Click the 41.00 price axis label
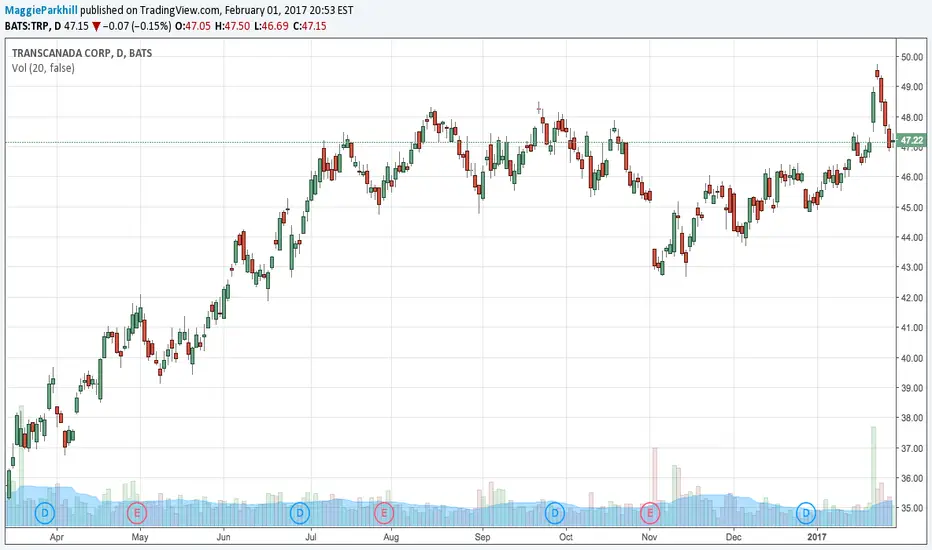This screenshot has width=932, height=550. tap(912, 328)
